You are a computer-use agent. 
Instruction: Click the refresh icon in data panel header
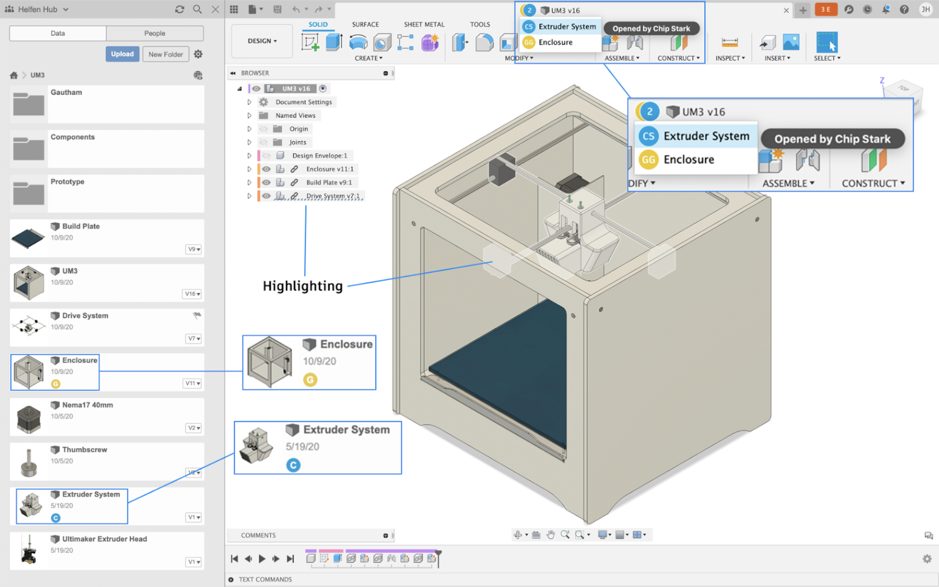point(179,9)
